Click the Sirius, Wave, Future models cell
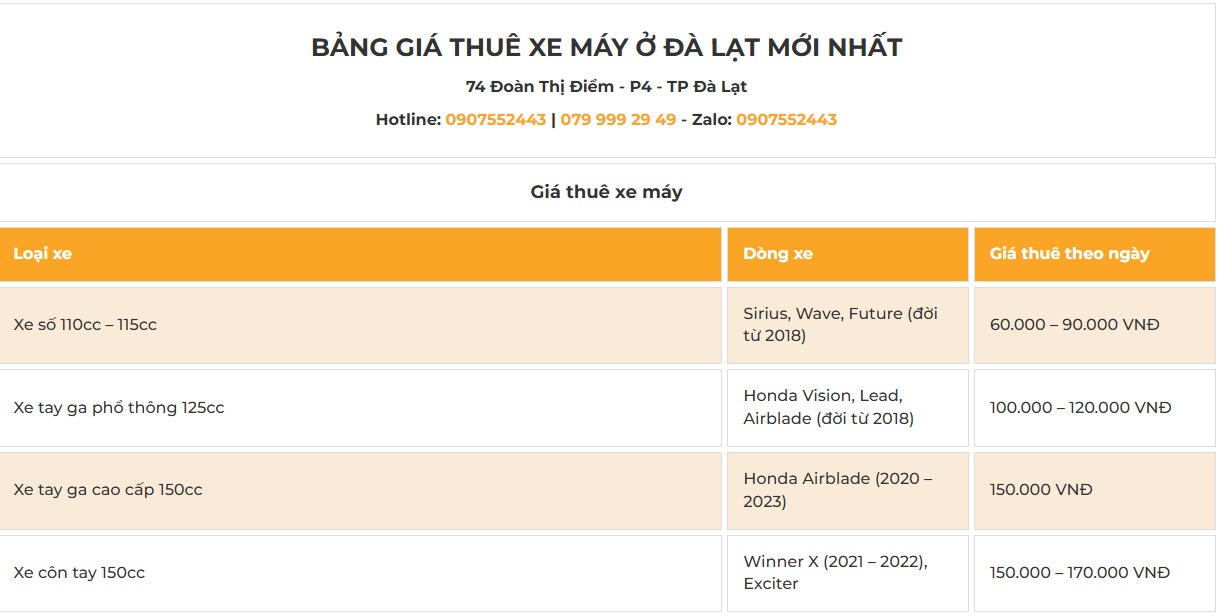 point(840,325)
